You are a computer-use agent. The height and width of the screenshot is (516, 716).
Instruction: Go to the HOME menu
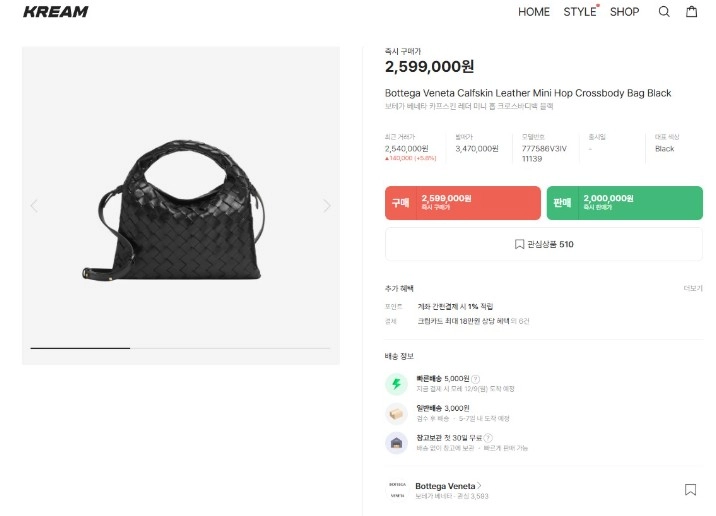click(x=533, y=12)
